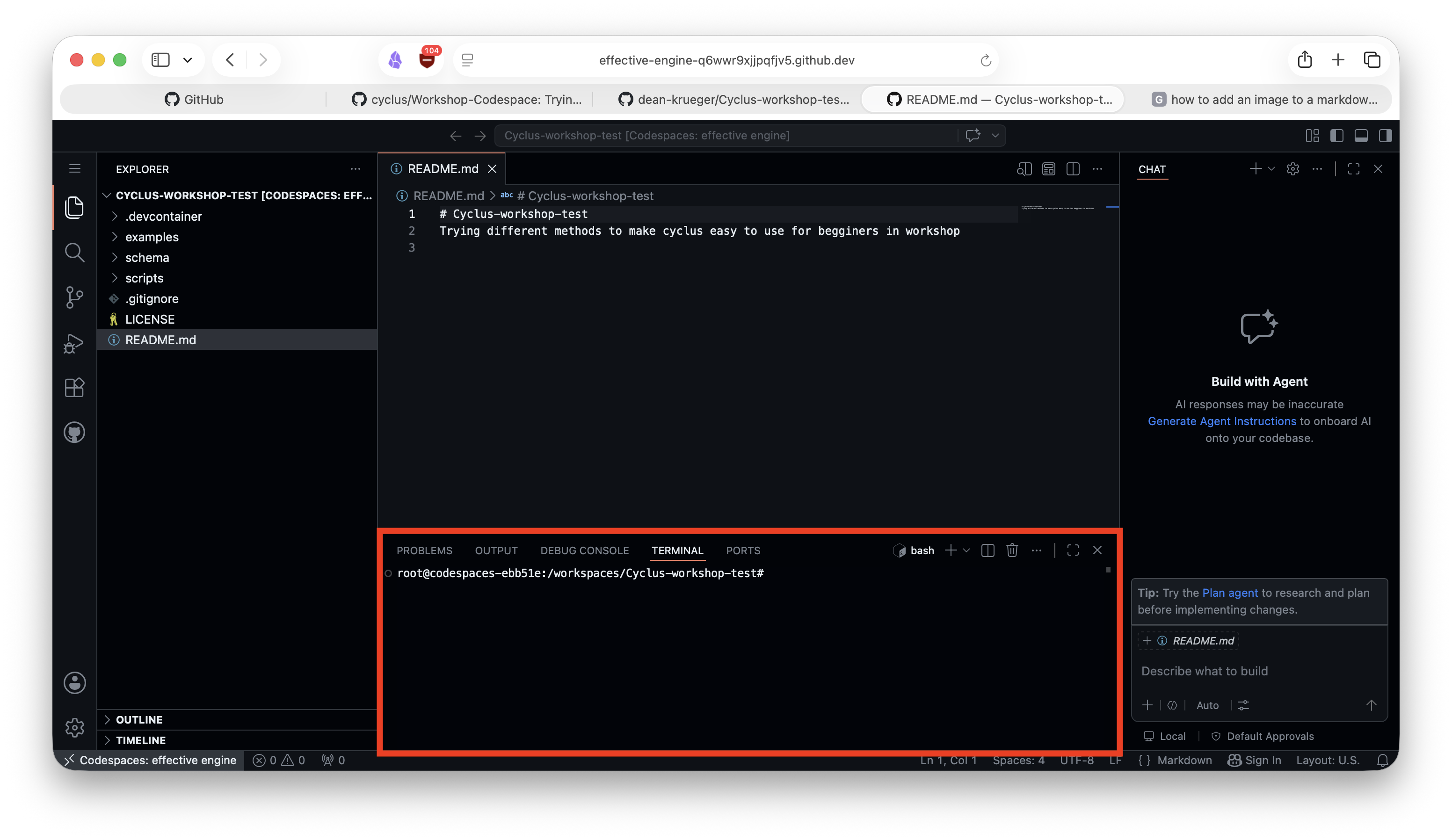1452x840 pixels.
Task: Show Safari sidebar
Action: (160, 59)
